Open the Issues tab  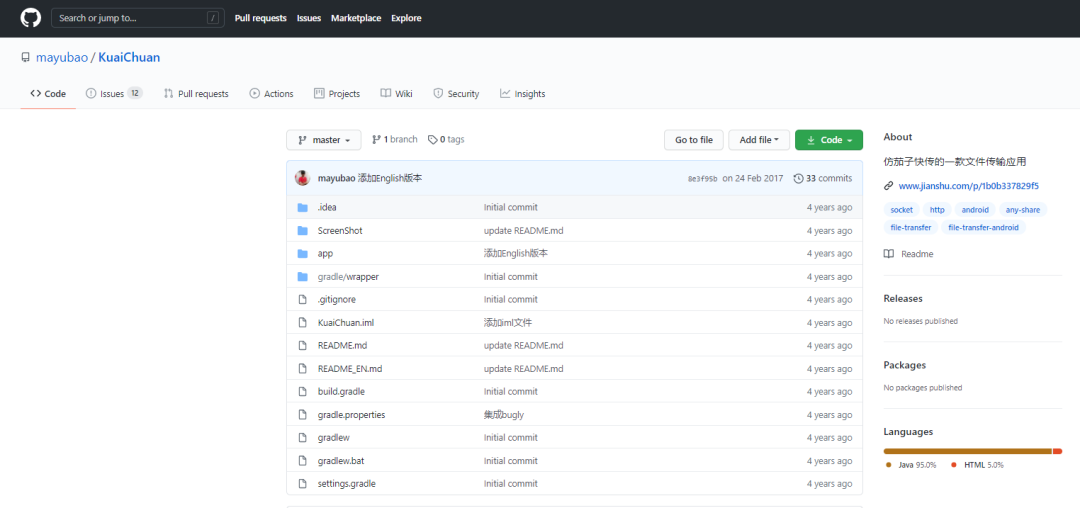click(114, 94)
